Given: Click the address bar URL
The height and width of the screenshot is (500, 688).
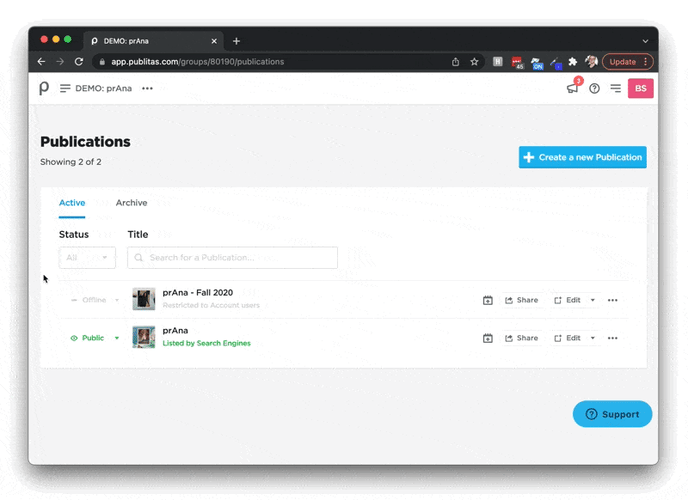Looking at the screenshot, I should tap(197, 61).
